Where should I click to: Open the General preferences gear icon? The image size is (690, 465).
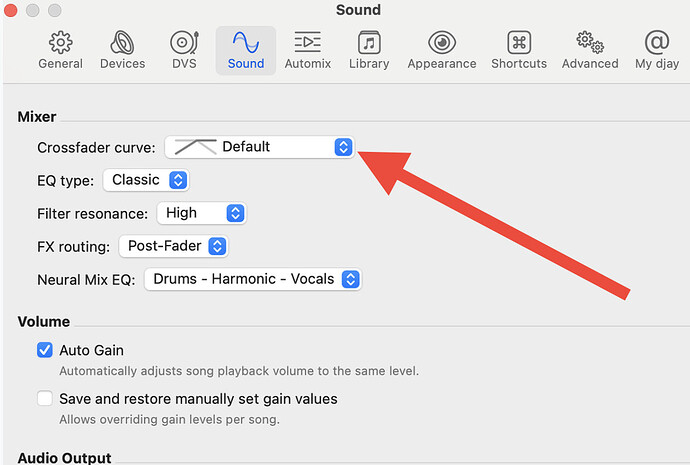61,42
